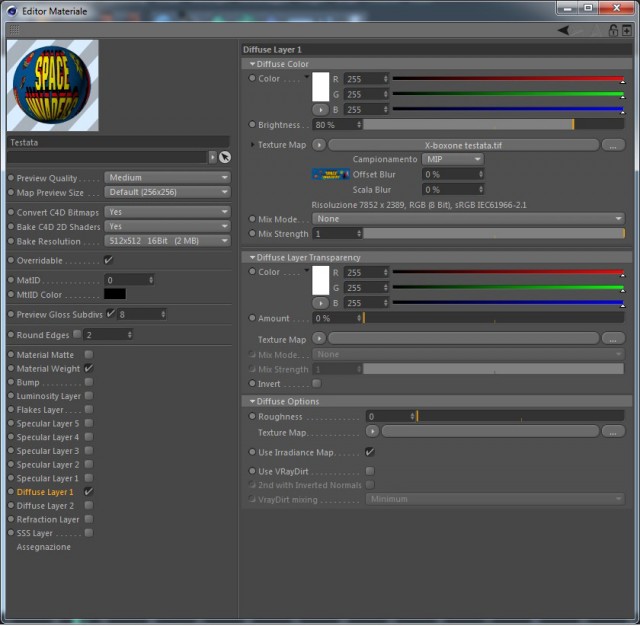Open file browser for X-boxone testata.tif texture

pos(613,145)
